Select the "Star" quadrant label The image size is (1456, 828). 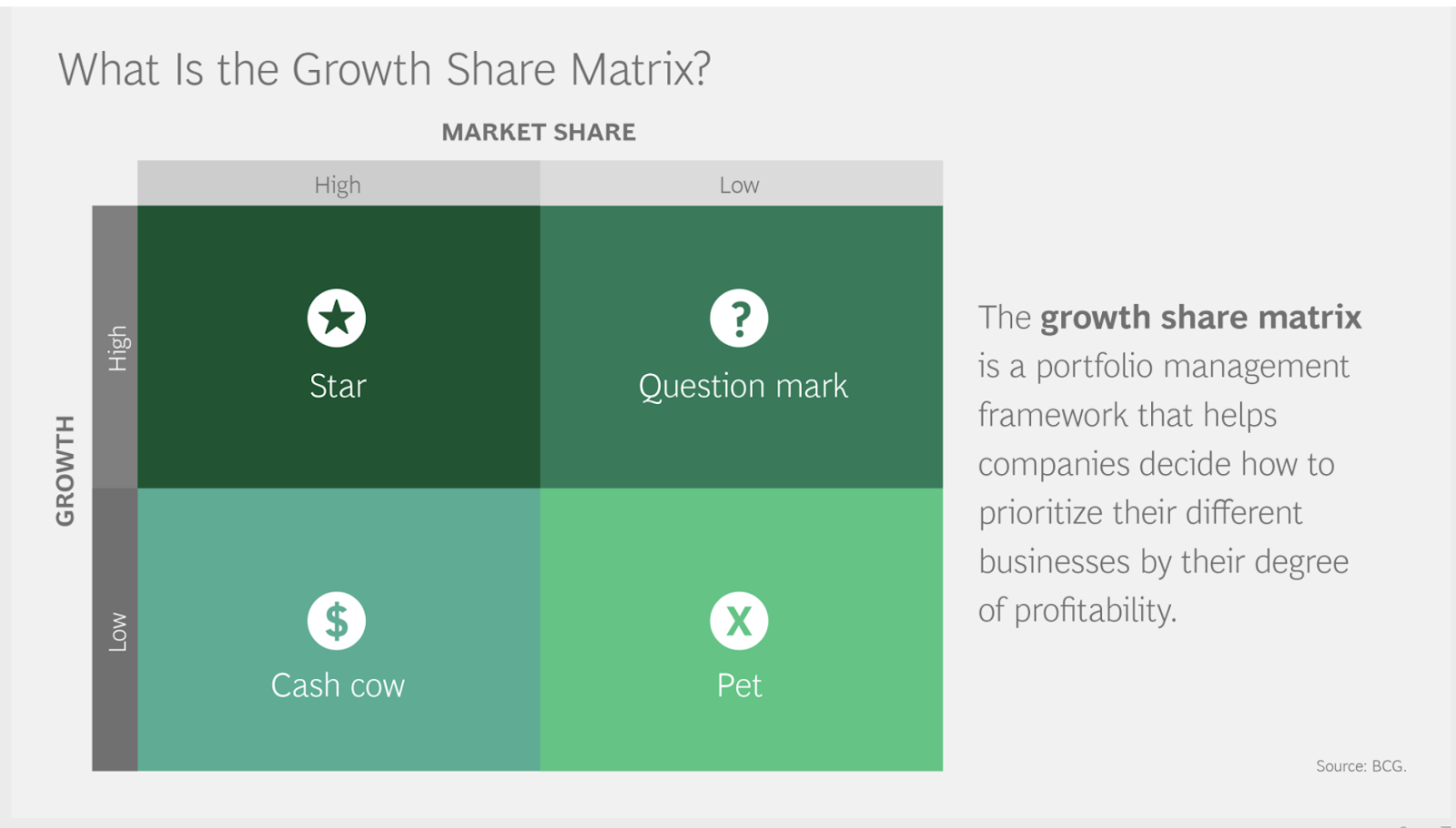[338, 386]
